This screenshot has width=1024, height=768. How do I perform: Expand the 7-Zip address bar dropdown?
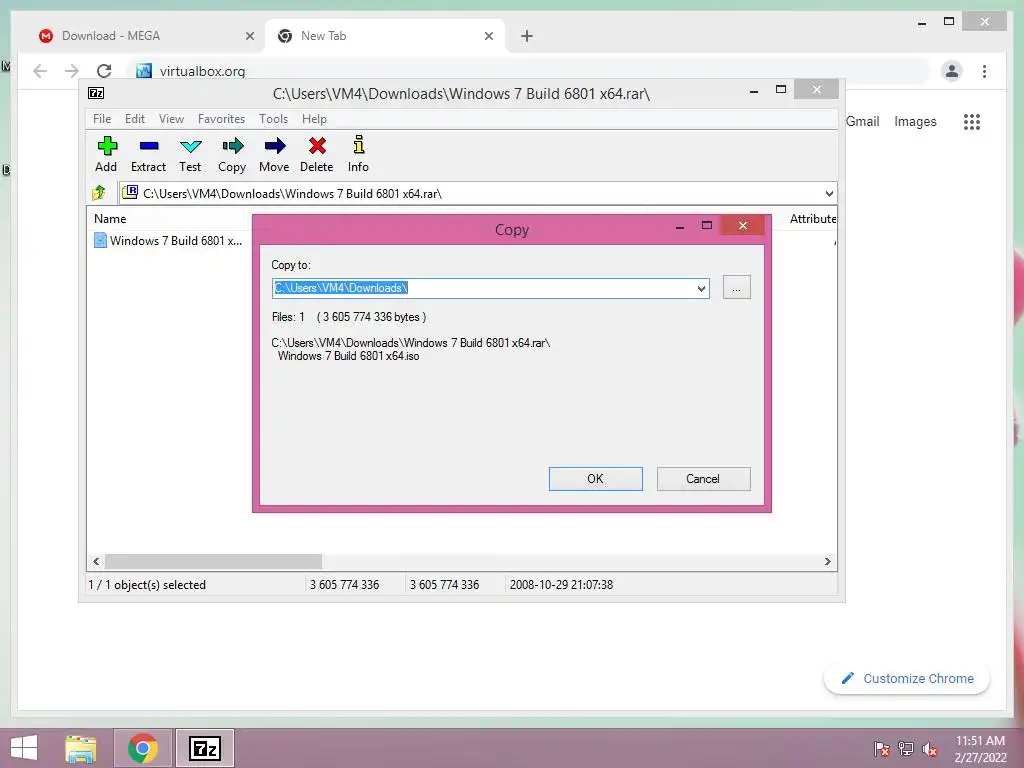pos(829,193)
